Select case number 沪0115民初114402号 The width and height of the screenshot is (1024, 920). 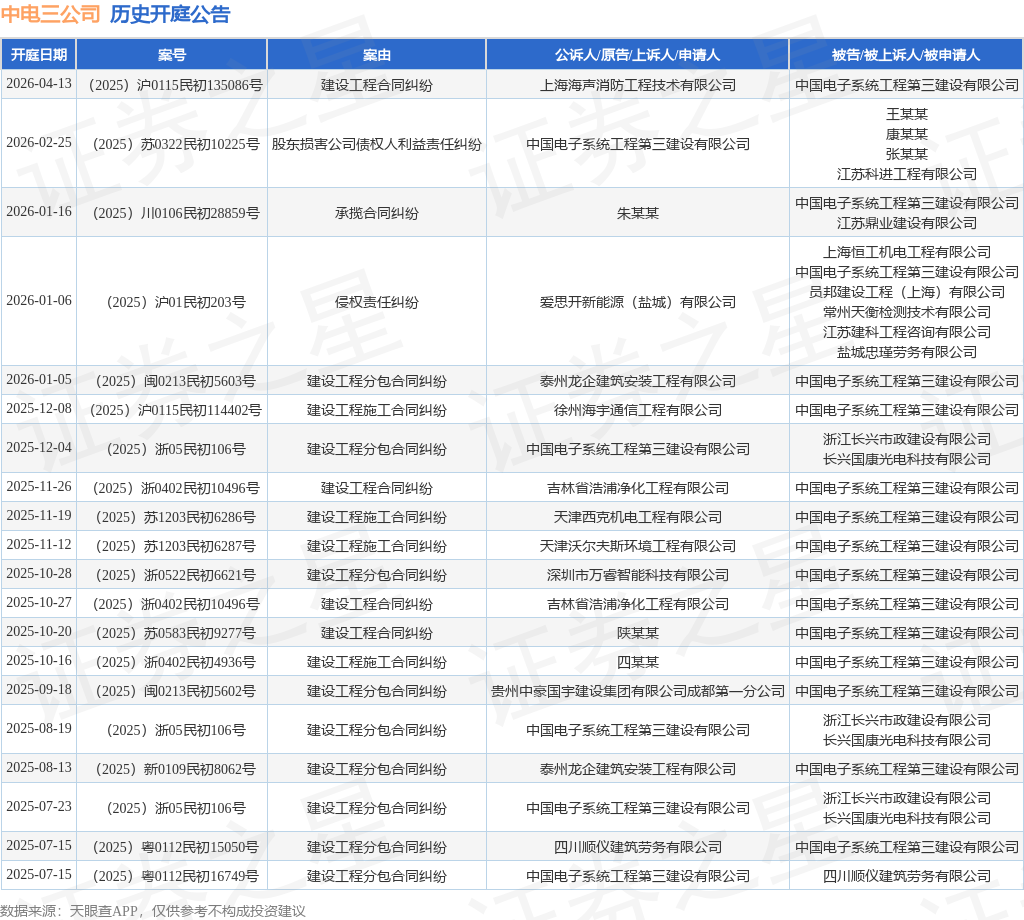pyautogui.click(x=175, y=410)
